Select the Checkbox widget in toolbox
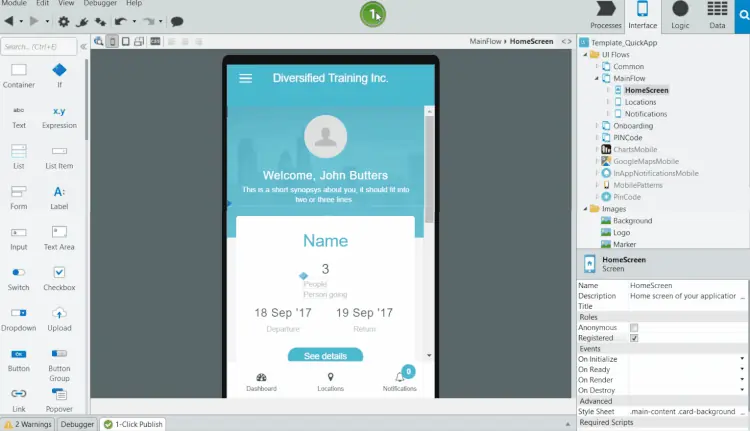The height and width of the screenshot is (431, 750). (59, 278)
